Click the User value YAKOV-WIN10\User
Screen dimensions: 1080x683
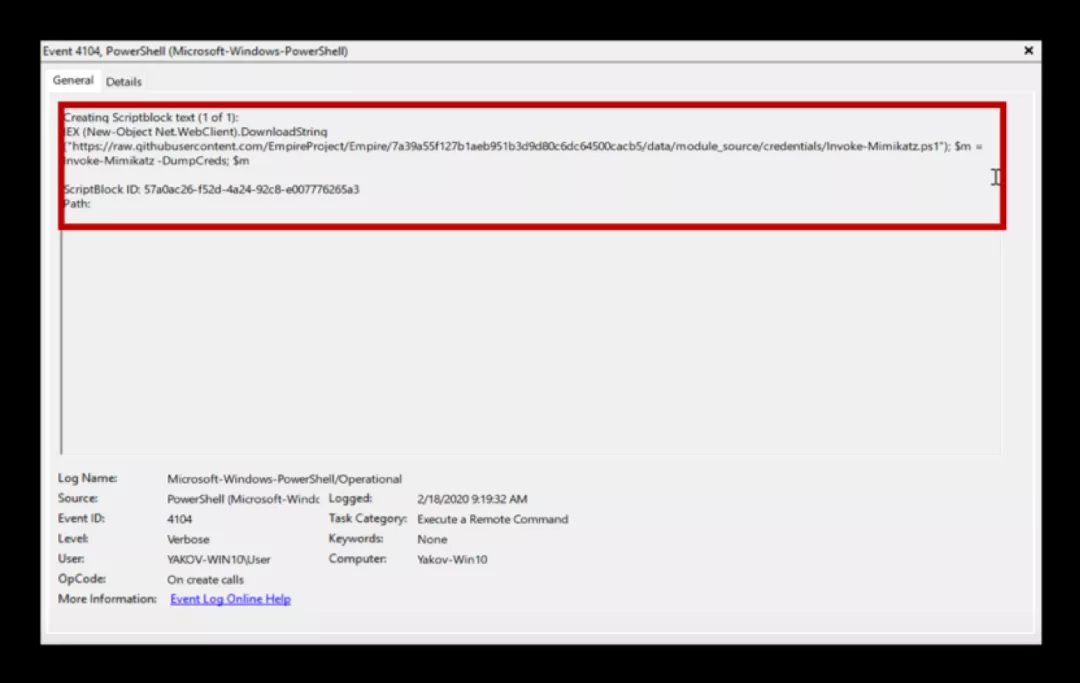(218, 559)
